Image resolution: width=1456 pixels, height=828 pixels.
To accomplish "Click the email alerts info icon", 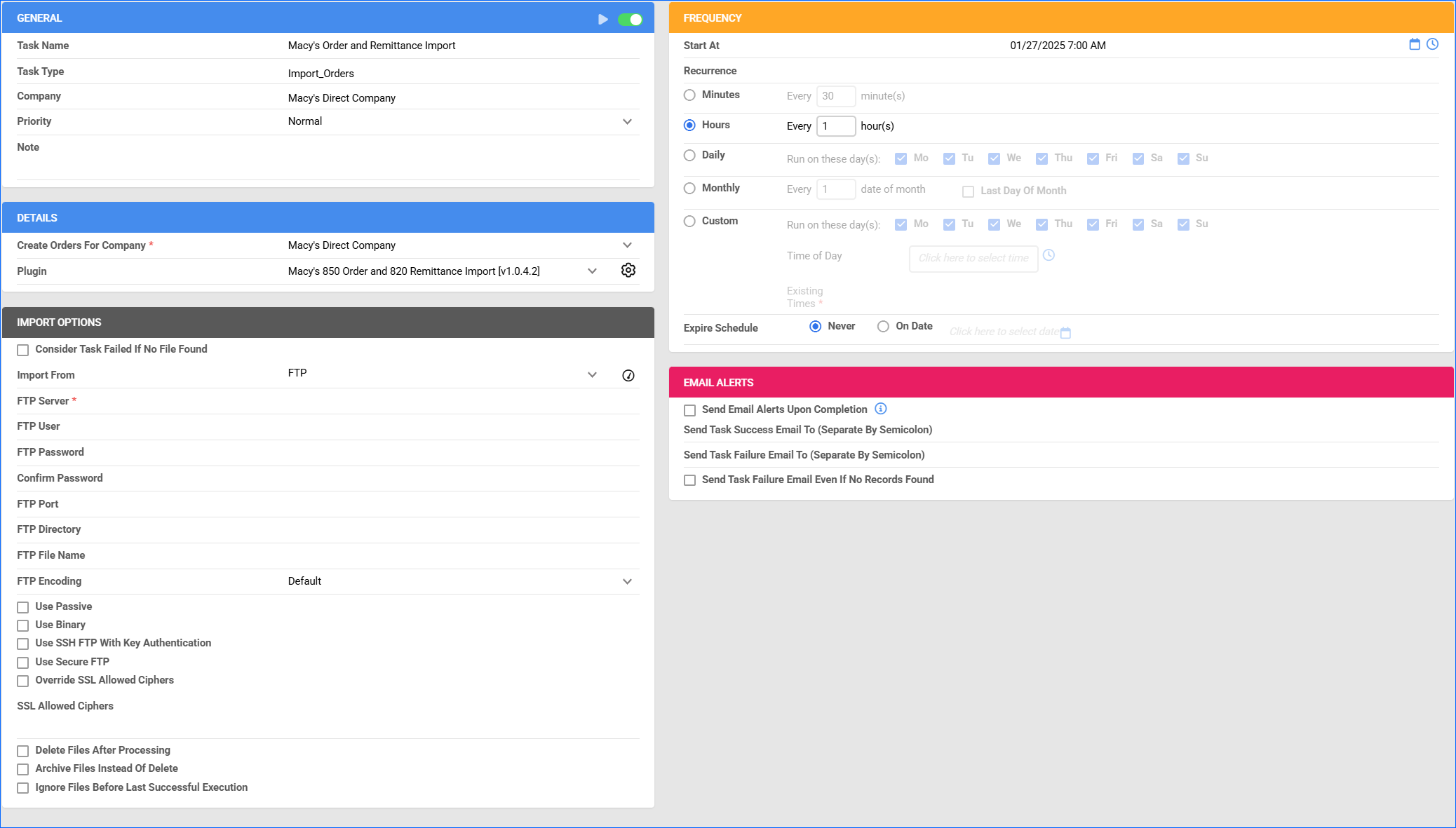I will pos(881,409).
